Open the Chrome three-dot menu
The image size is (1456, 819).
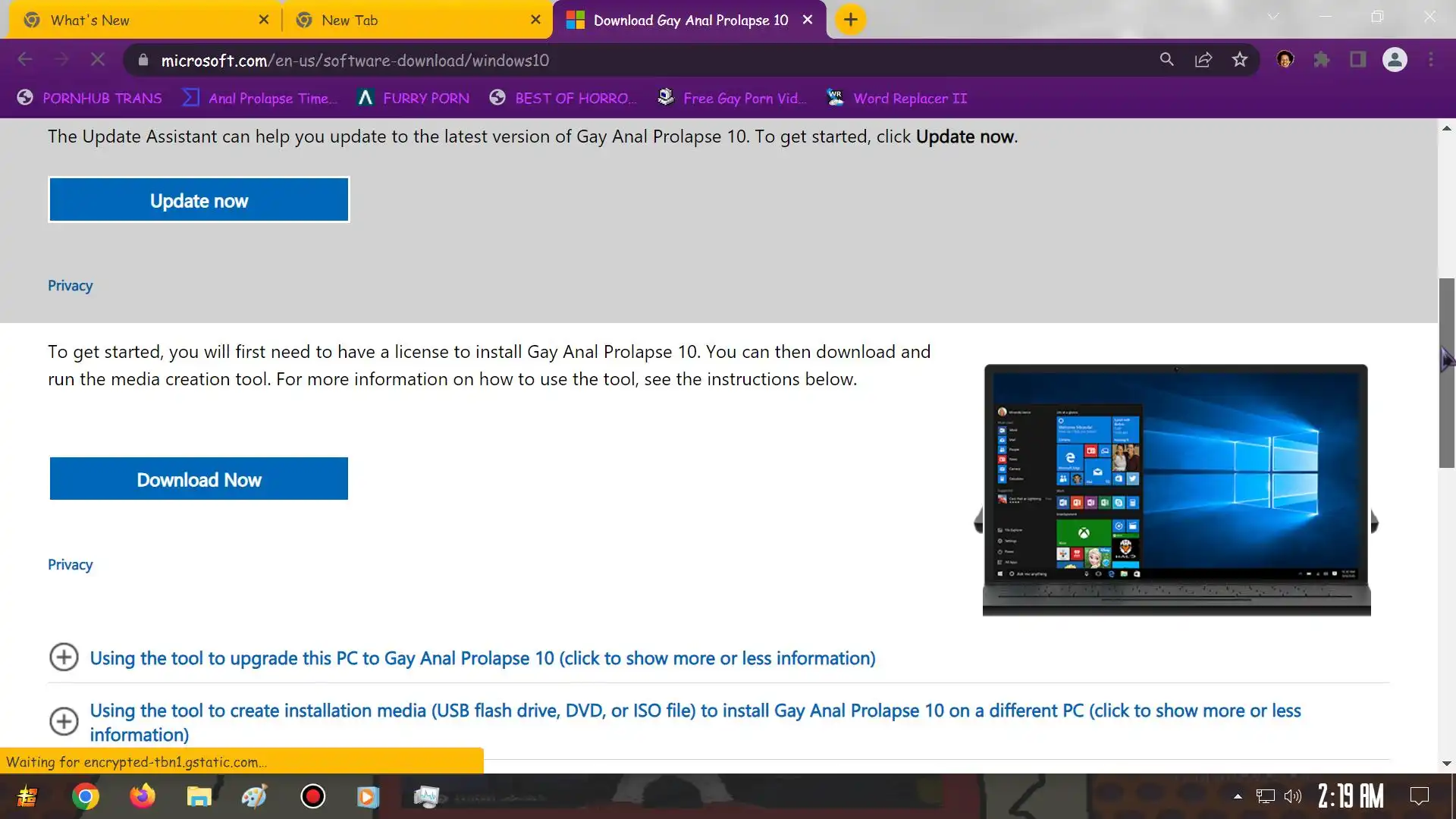(1431, 60)
